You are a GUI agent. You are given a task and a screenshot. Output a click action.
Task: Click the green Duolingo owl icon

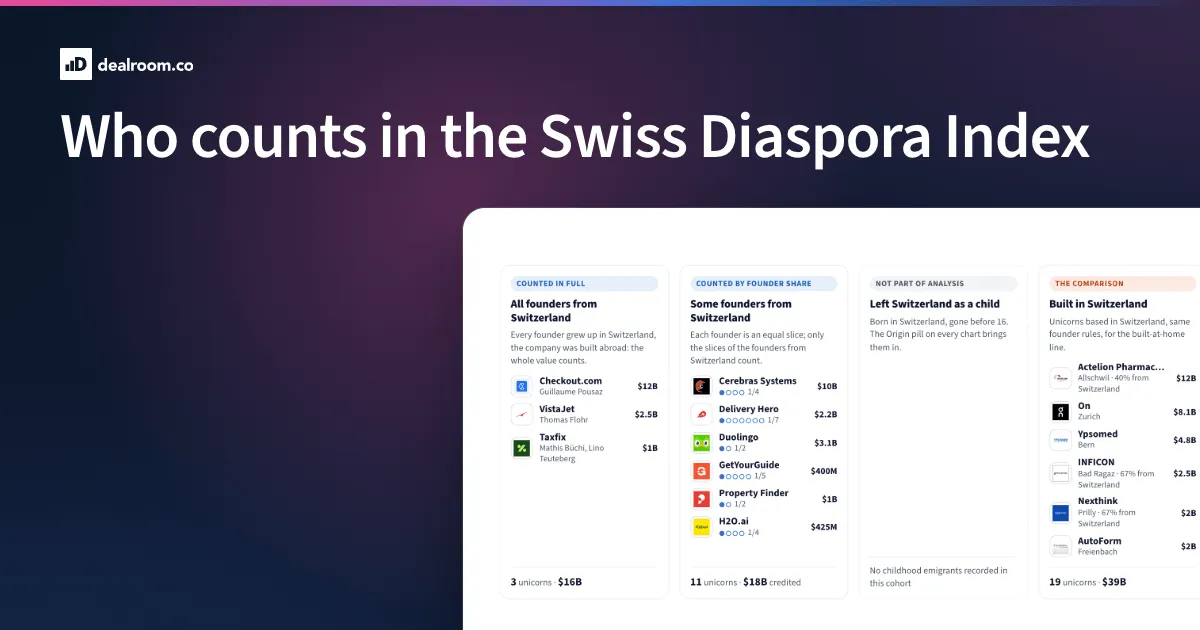[x=701, y=442]
